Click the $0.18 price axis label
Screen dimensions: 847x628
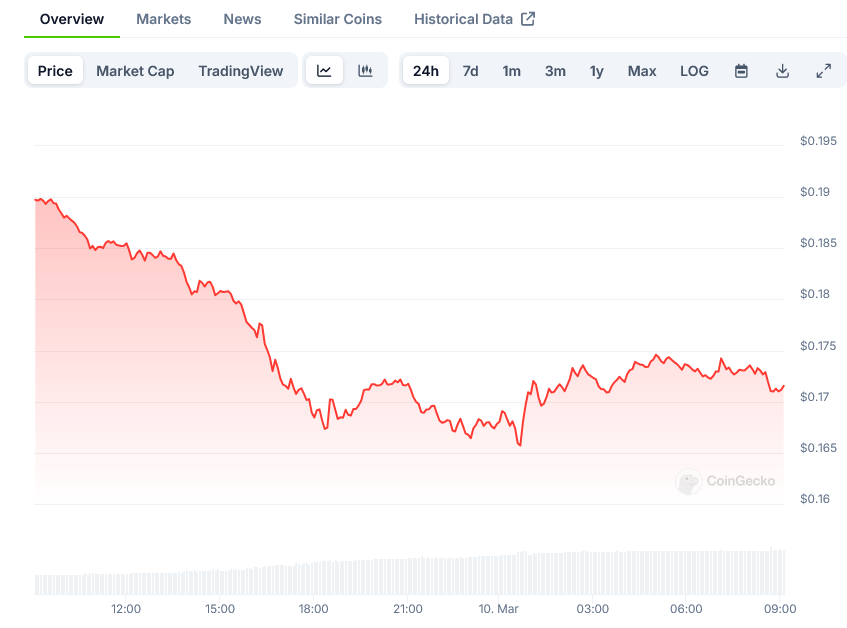(x=815, y=294)
